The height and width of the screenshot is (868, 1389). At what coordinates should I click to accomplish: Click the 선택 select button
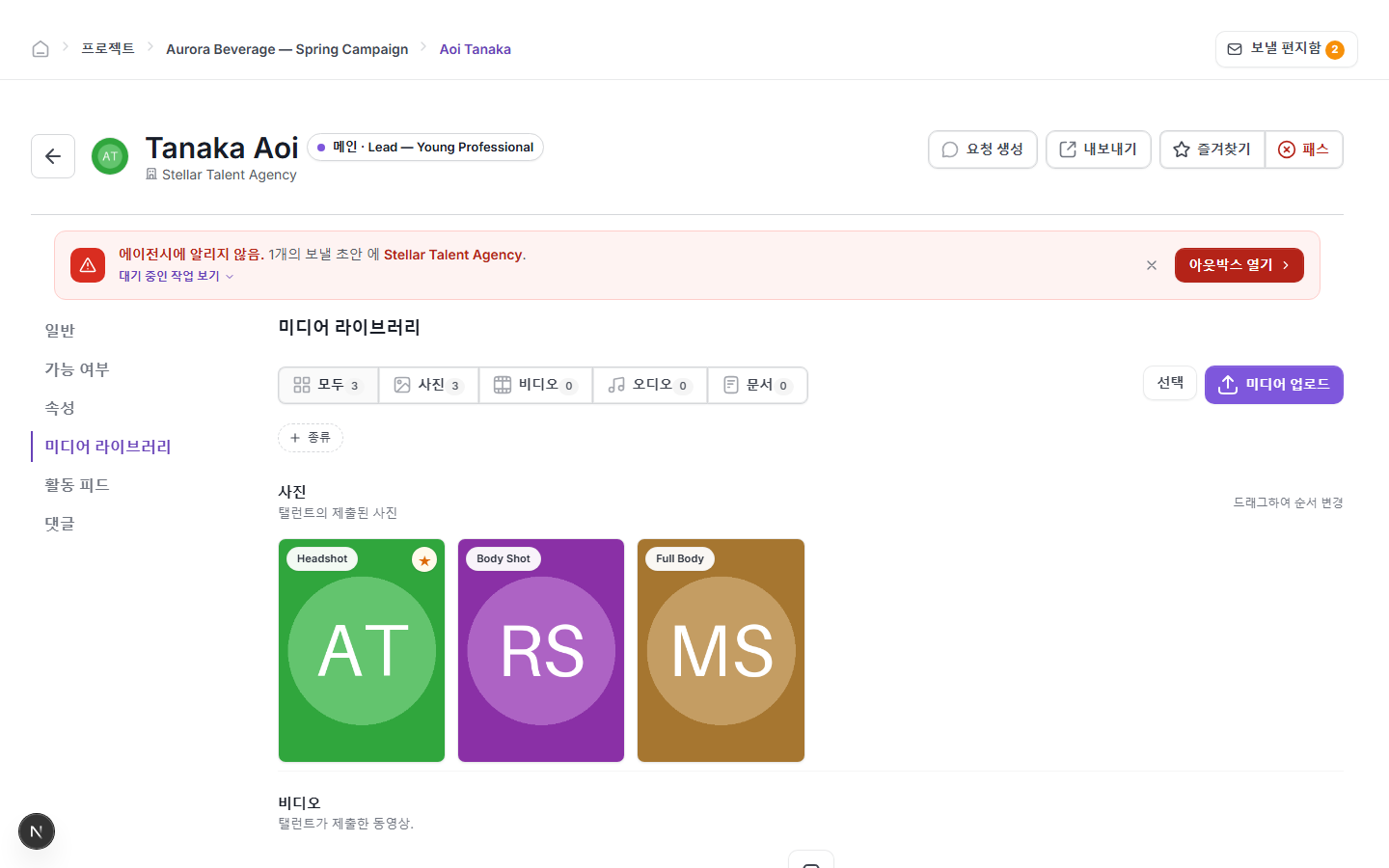(1170, 383)
